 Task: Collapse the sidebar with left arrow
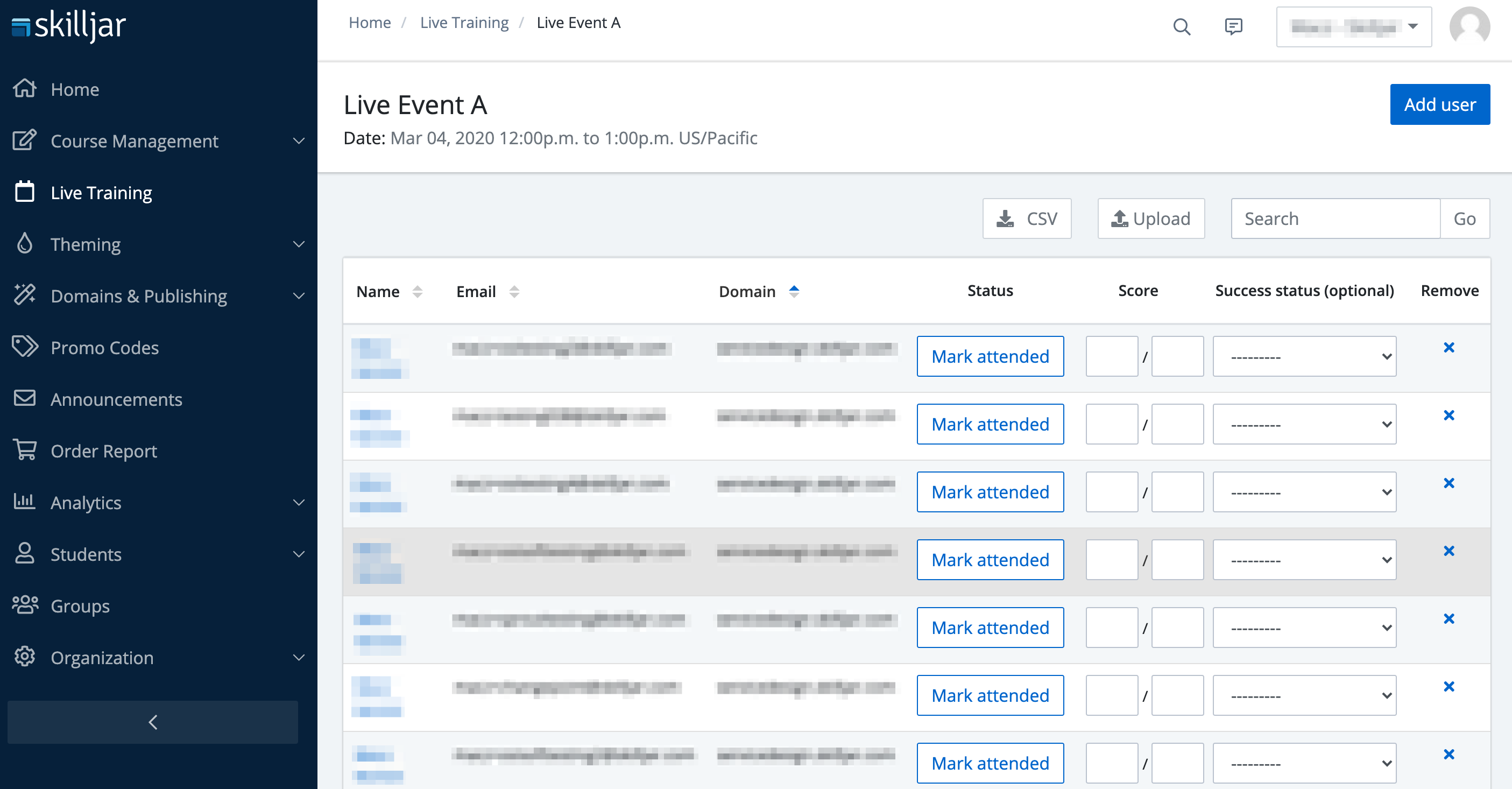pos(153,722)
